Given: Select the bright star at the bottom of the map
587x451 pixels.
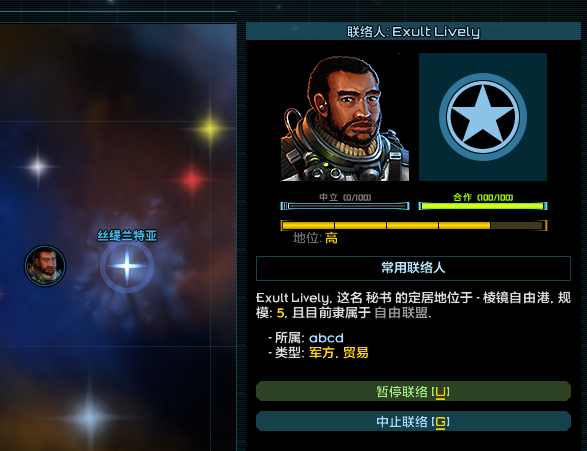Looking at the screenshot, I should 90,417.
